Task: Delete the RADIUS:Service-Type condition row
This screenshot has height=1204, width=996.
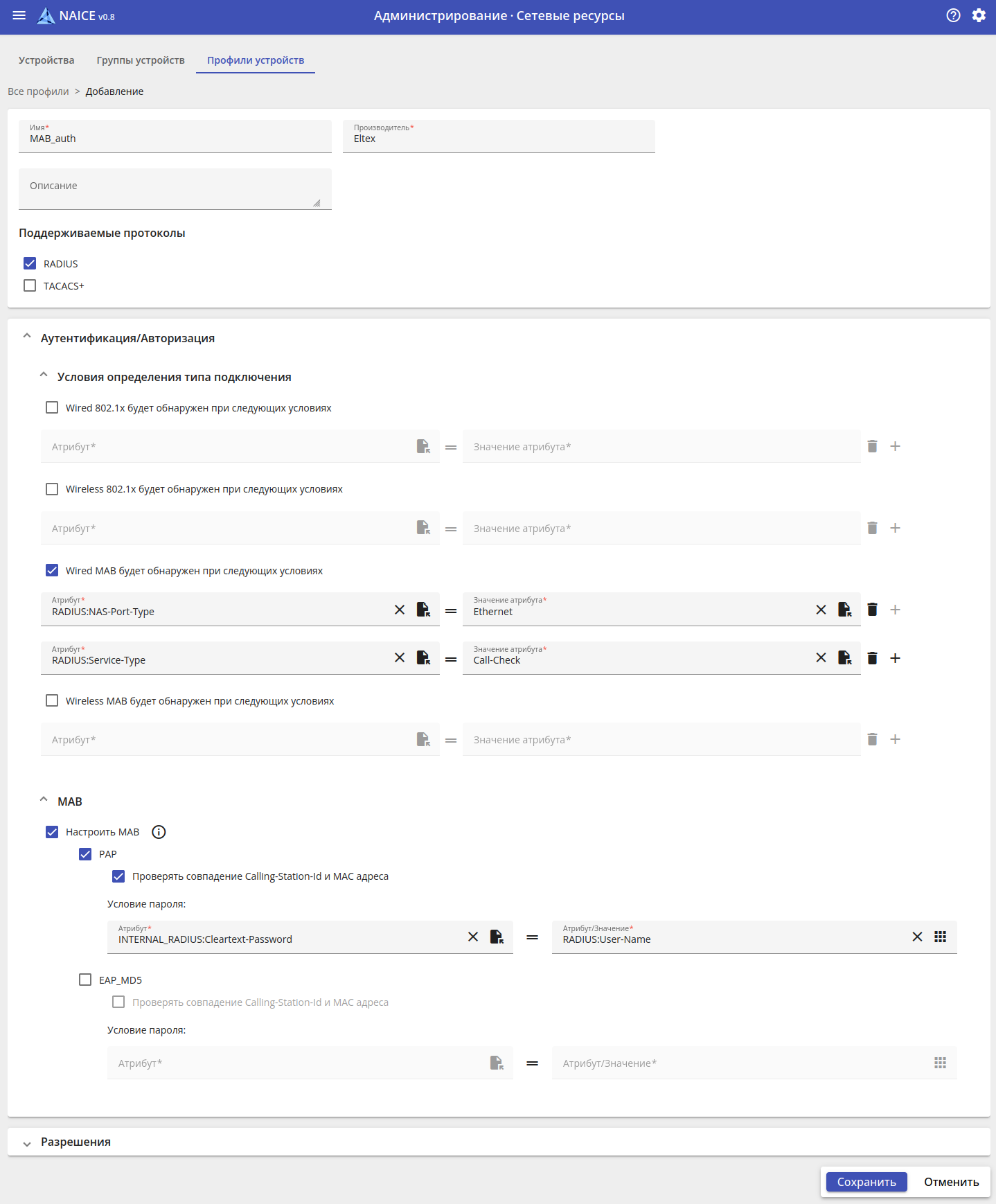Action: point(872,658)
